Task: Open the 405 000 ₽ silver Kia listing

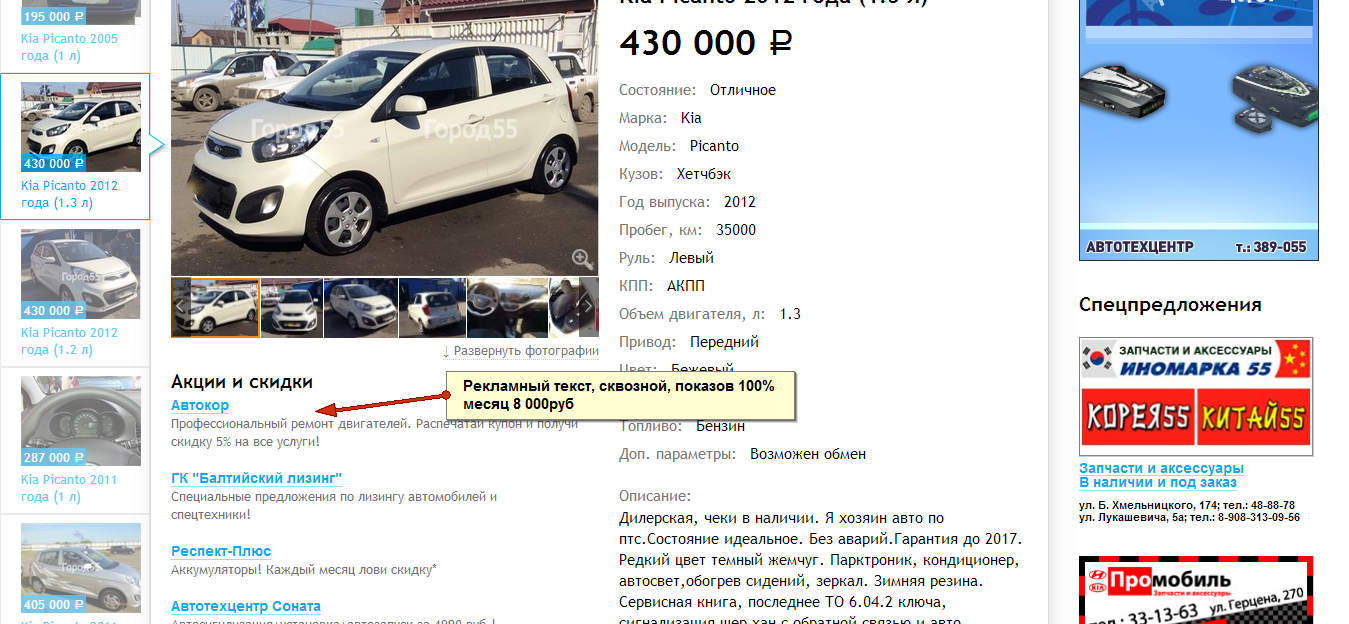Action: click(81, 568)
